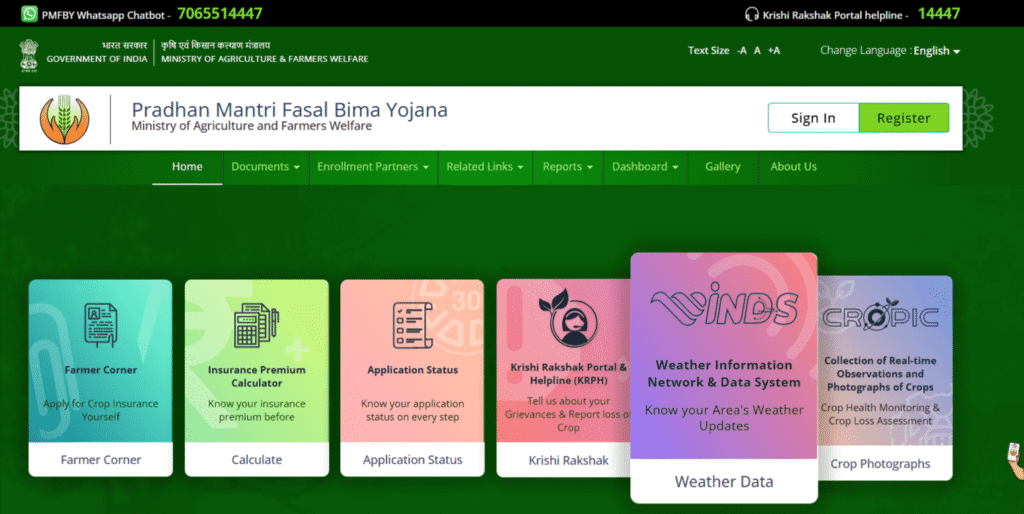Screen dimensions: 1024x514
Task: Click the CROPIC logo
Action: point(879,317)
